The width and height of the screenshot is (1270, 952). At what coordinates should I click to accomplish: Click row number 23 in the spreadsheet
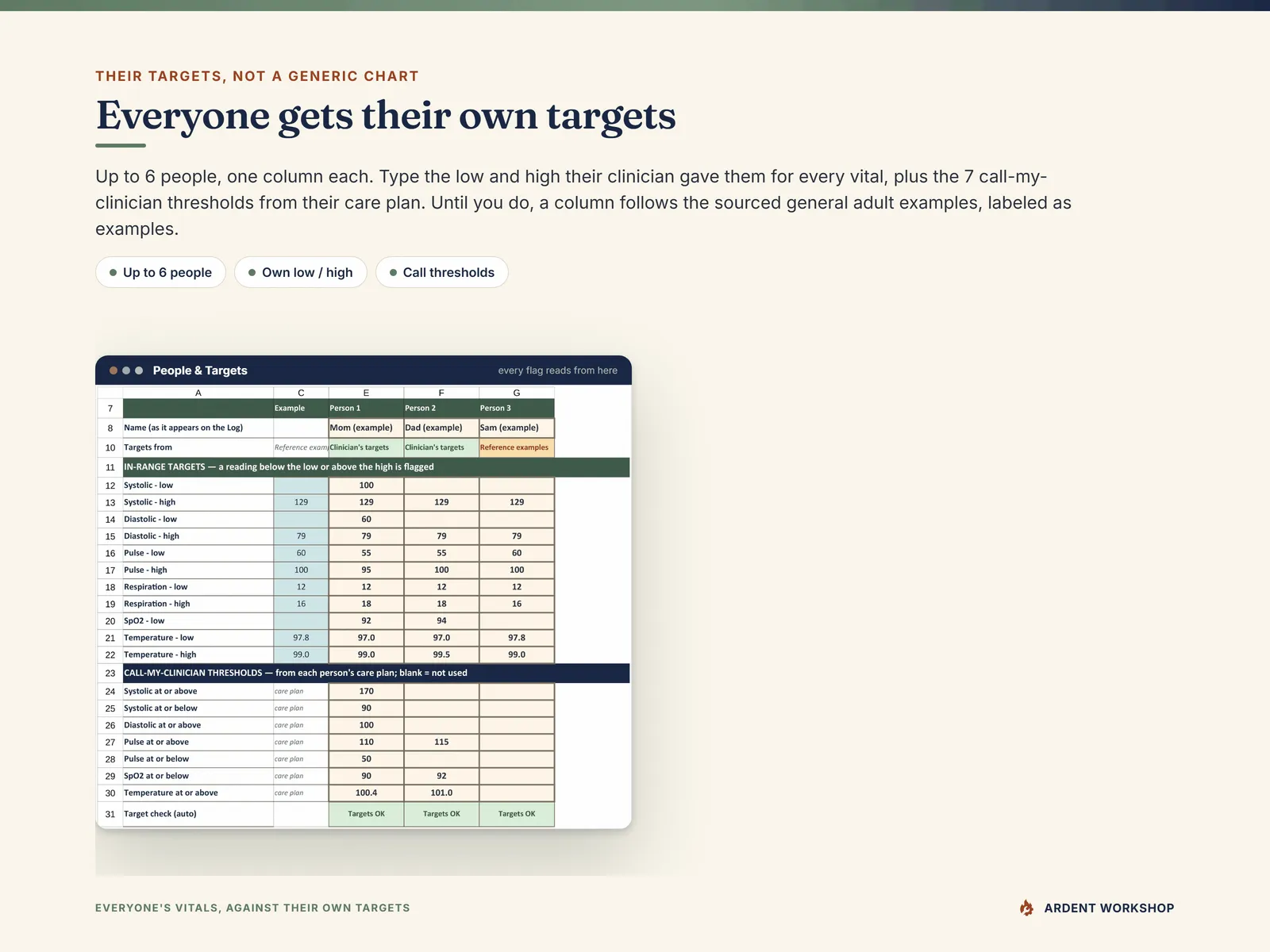click(x=110, y=673)
